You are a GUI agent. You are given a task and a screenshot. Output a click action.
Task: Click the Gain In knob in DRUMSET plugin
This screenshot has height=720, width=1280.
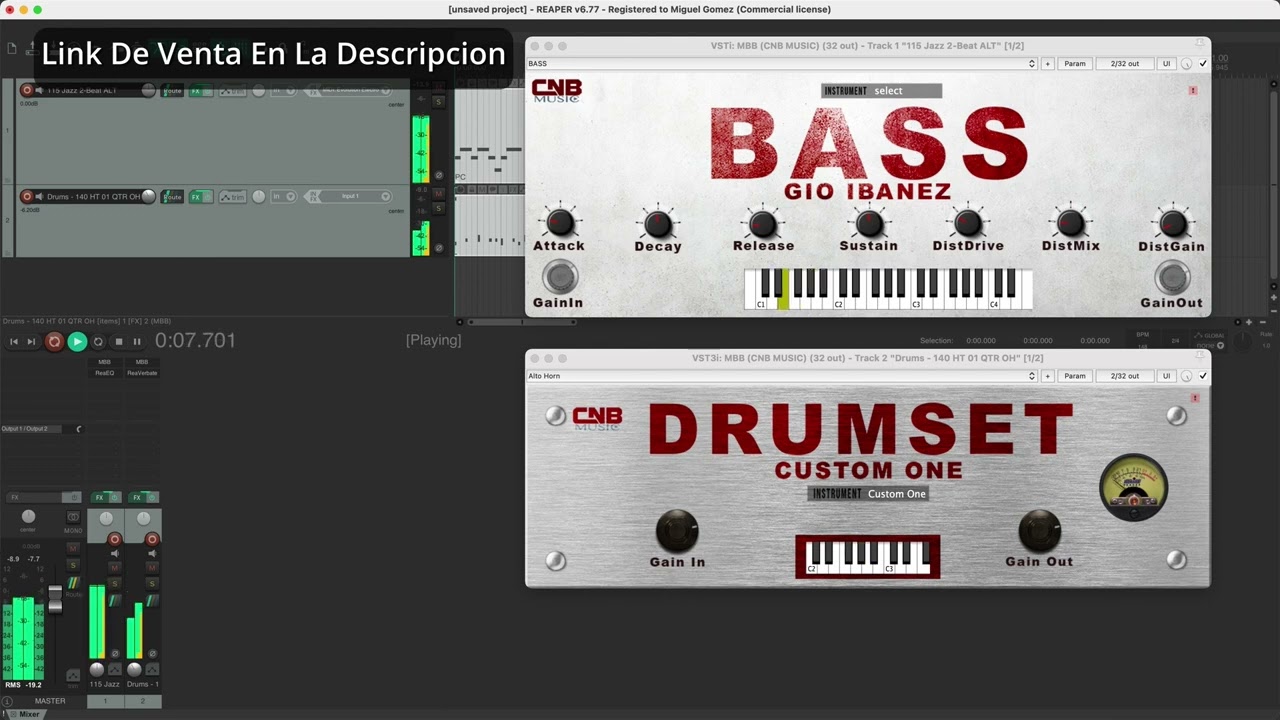[677, 530]
